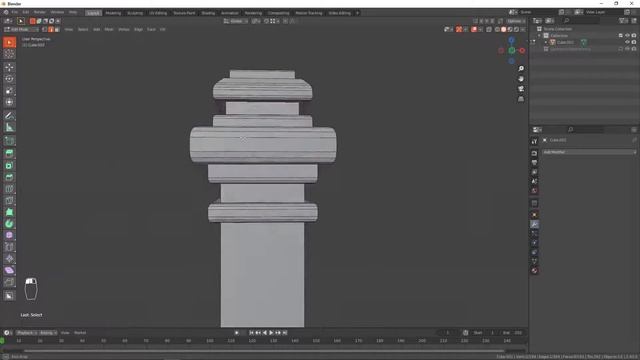Click the pan view hand icon

pyautogui.click(x=521, y=79)
